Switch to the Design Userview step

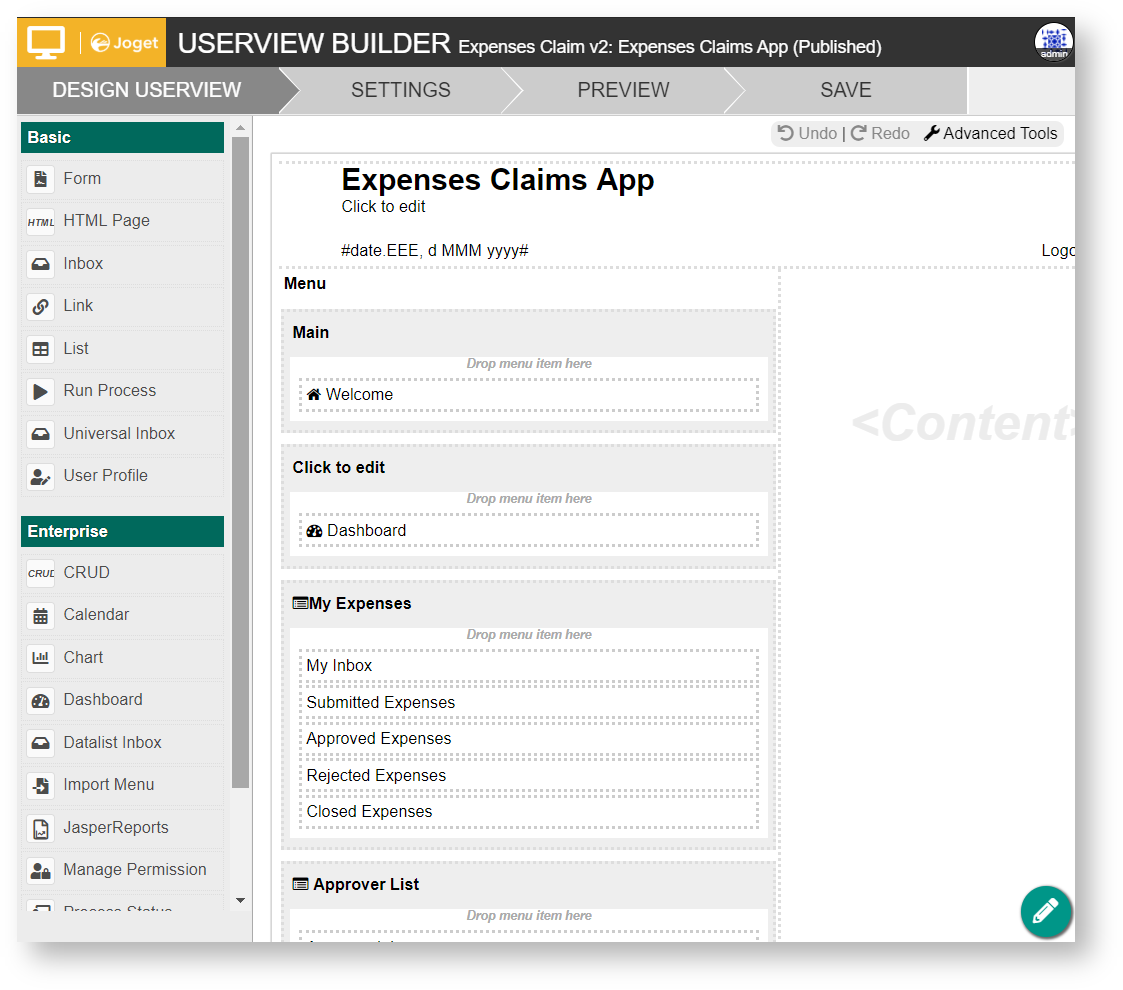(147, 90)
